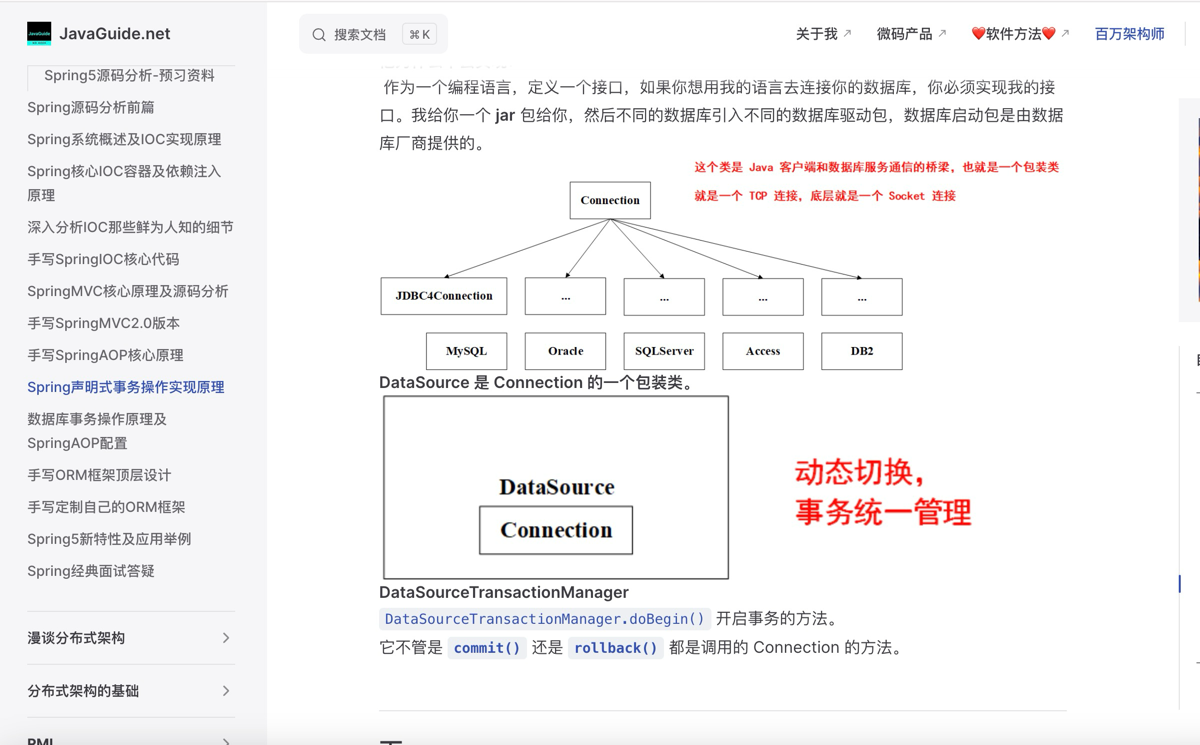
Task: Click the 漫谈分布式架构 section title
Action: pos(76,638)
